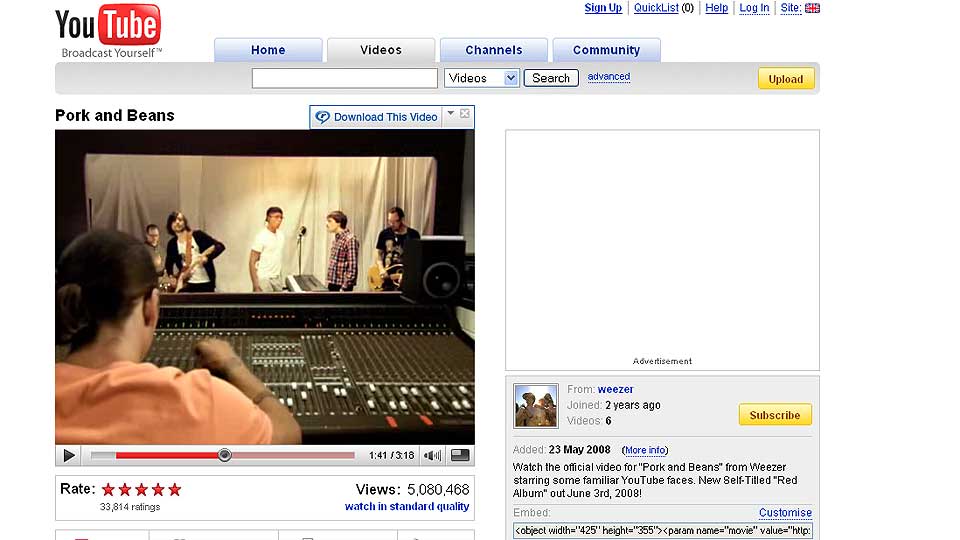Open the Customise embed link
The width and height of the screenshot is (960, 540).
tap(786, 512)
